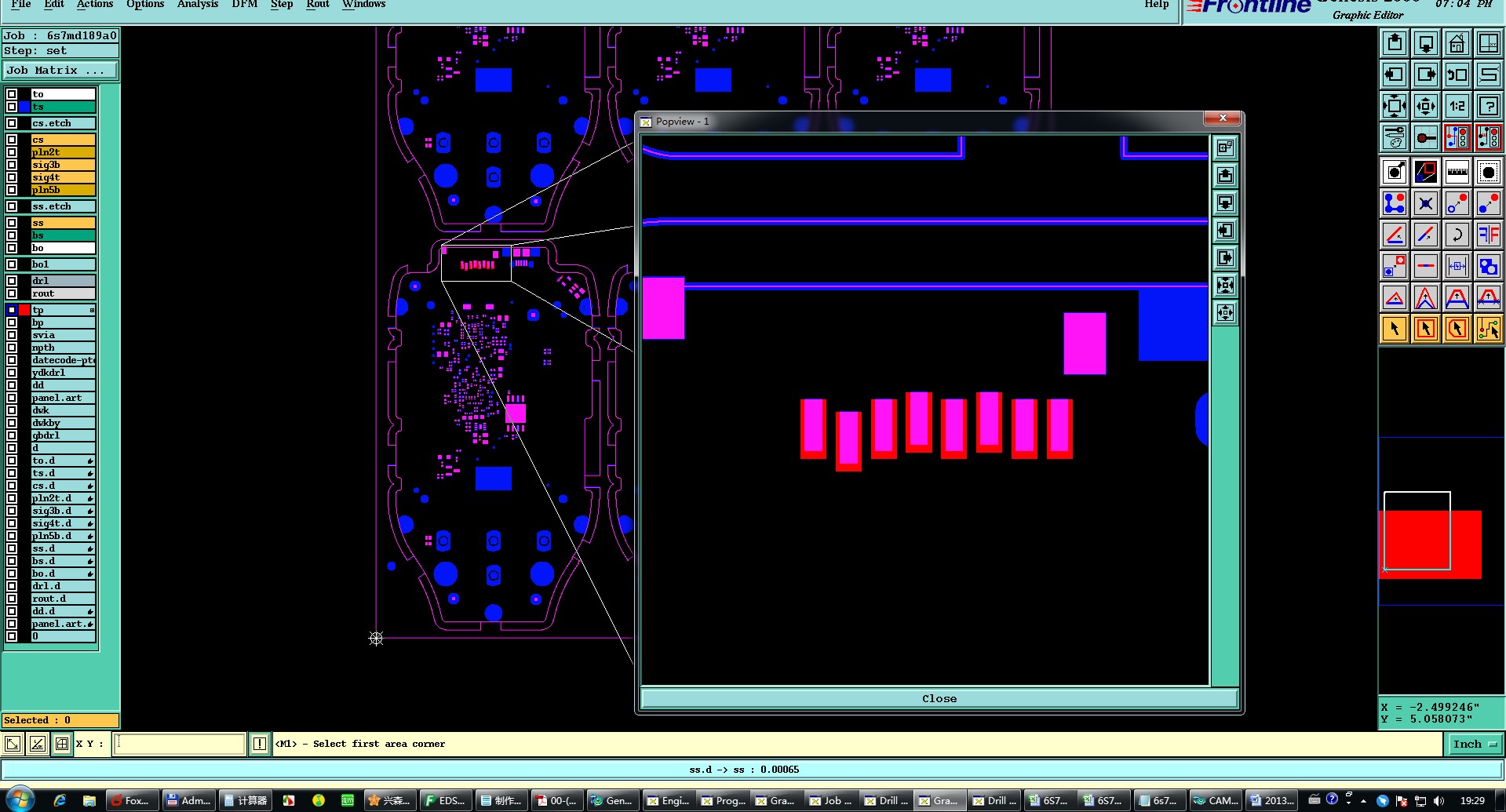Click the red color swatch of tp layer
Viewport: 1506px width, 812px height.
24,310
